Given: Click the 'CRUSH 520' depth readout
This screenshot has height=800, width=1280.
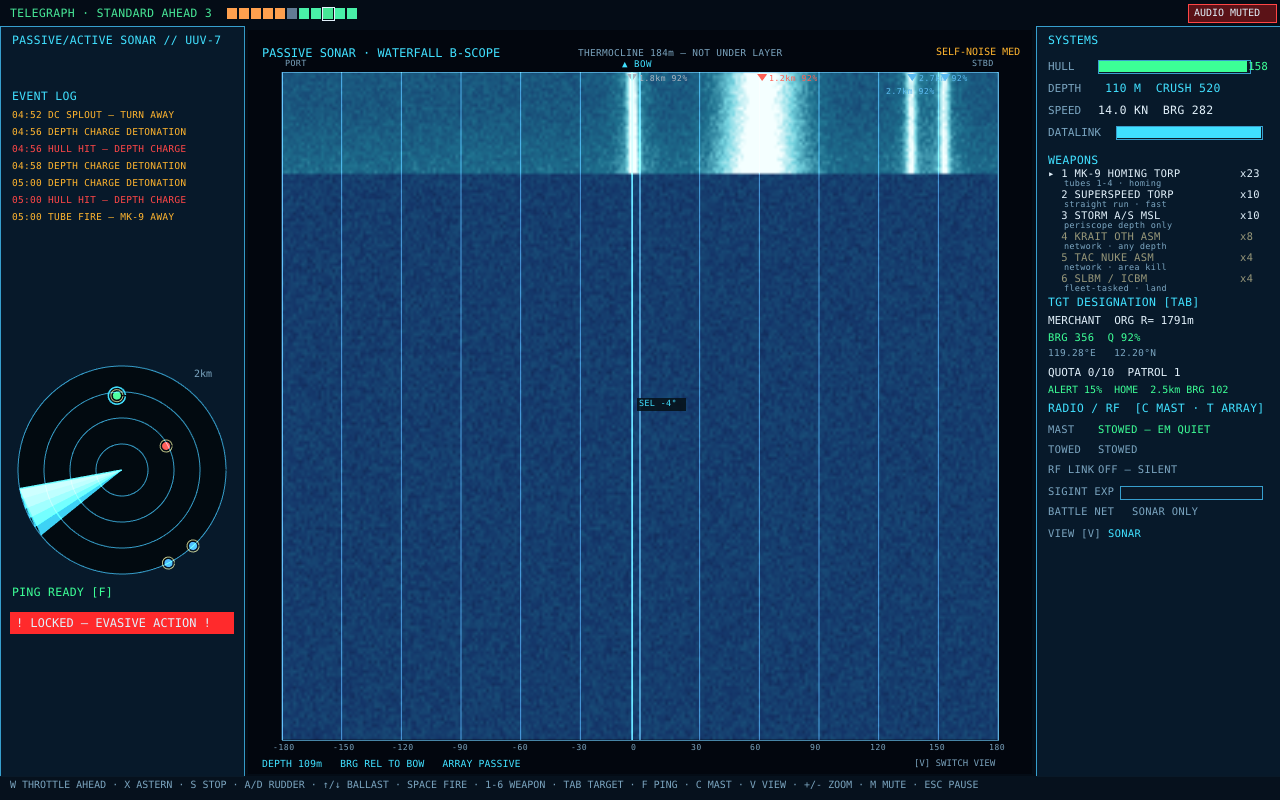Looking at the screenshot, I should click(1188, 88).
